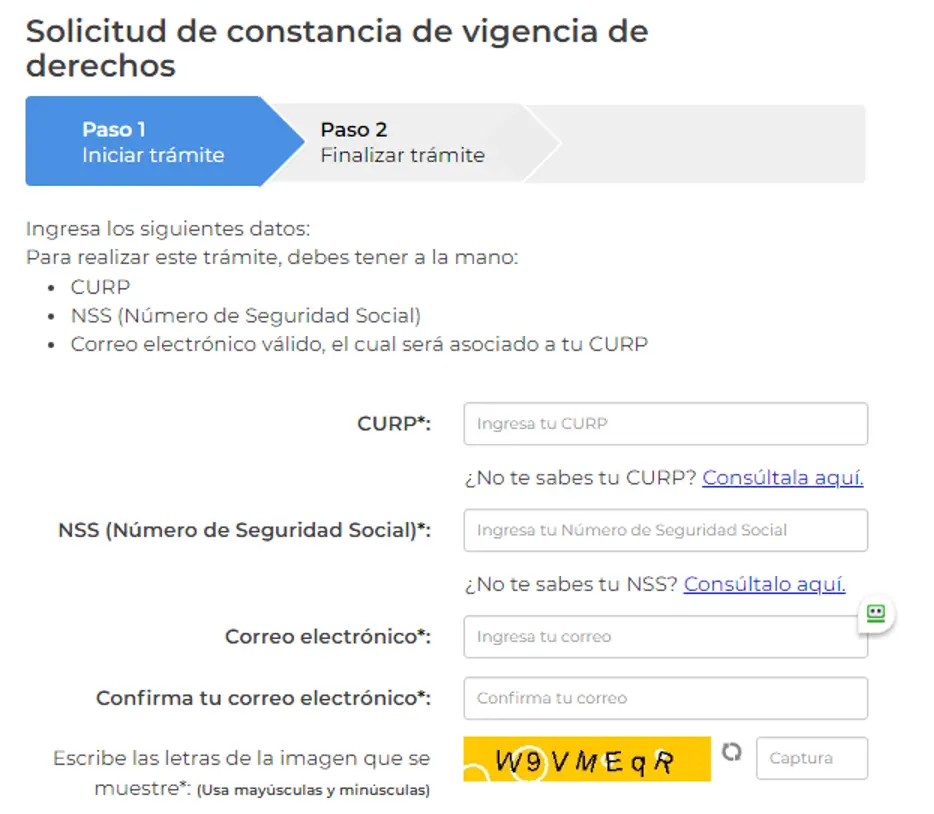The image size is (934, 814).
Task: Switch to Paso 2 Finalizar trámite
Action: tap(400, 142)
